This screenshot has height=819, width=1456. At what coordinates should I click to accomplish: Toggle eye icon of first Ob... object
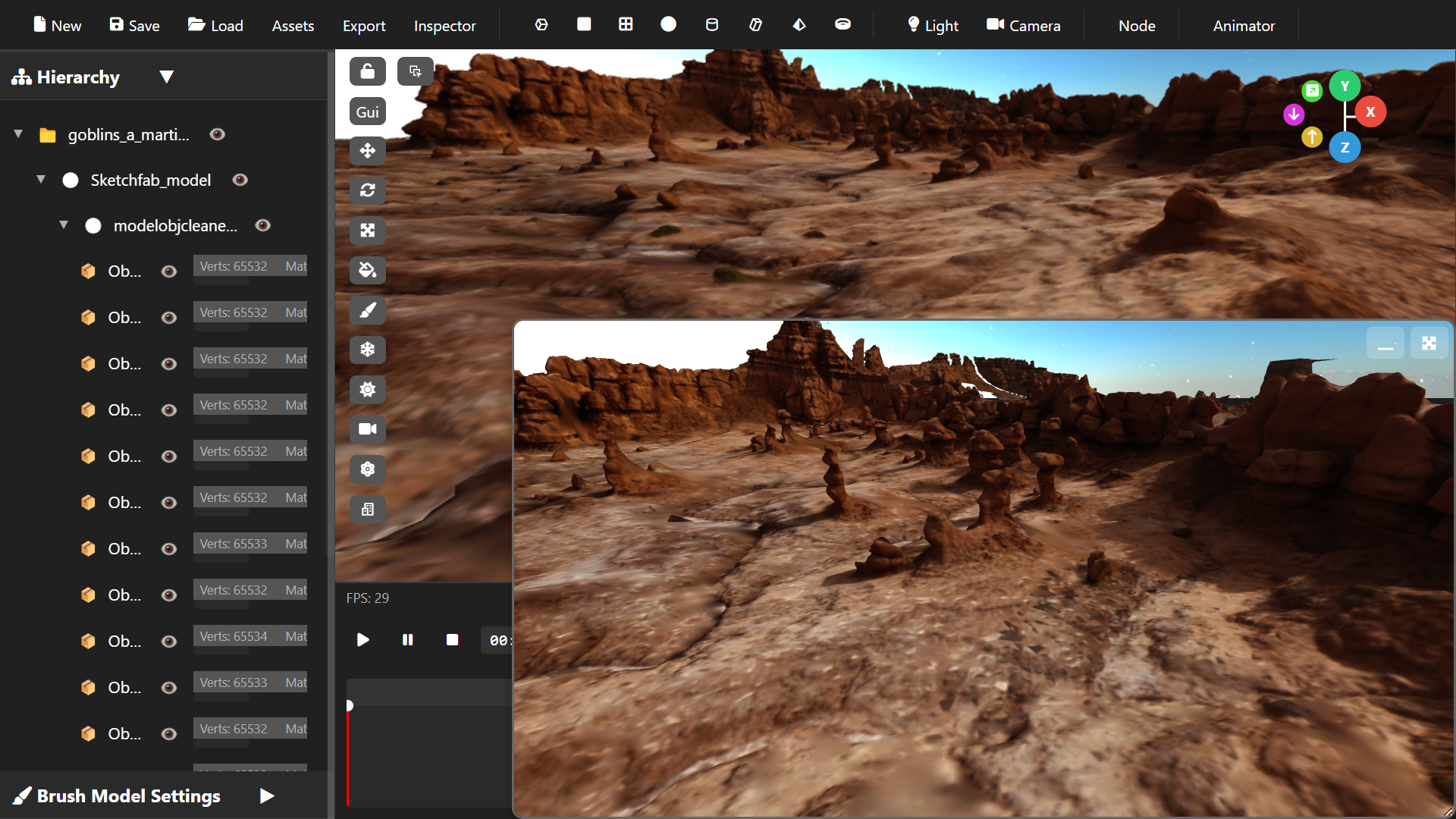pos(169,271)
